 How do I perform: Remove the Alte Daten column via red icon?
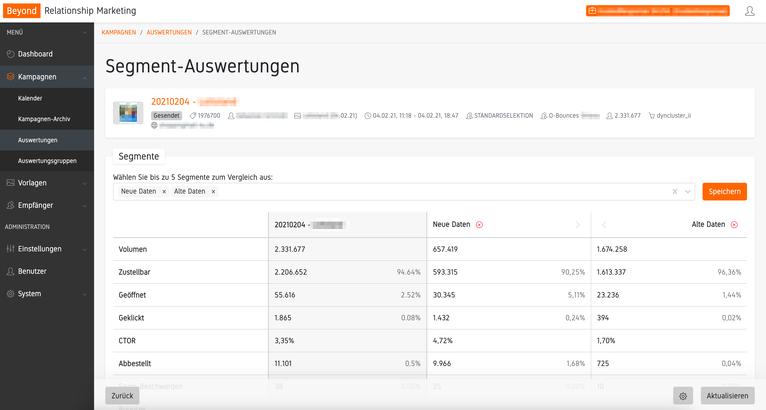[735, 225]
